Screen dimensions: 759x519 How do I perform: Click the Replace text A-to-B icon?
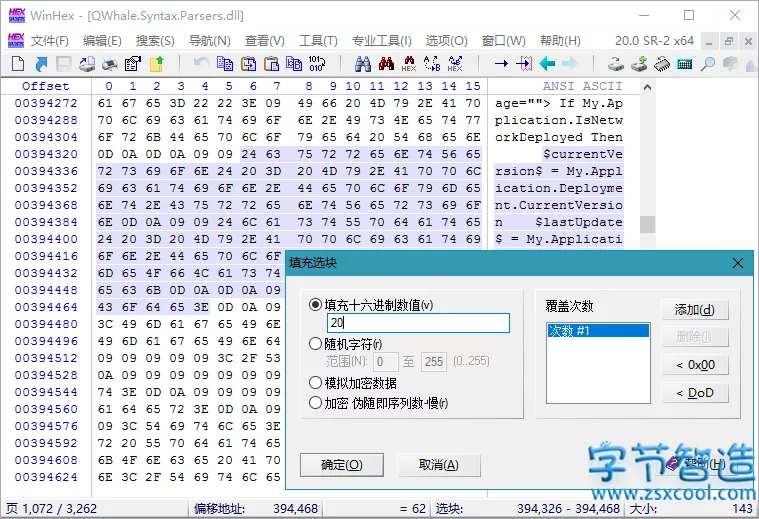pyautogui.click(x=432, y=63)
